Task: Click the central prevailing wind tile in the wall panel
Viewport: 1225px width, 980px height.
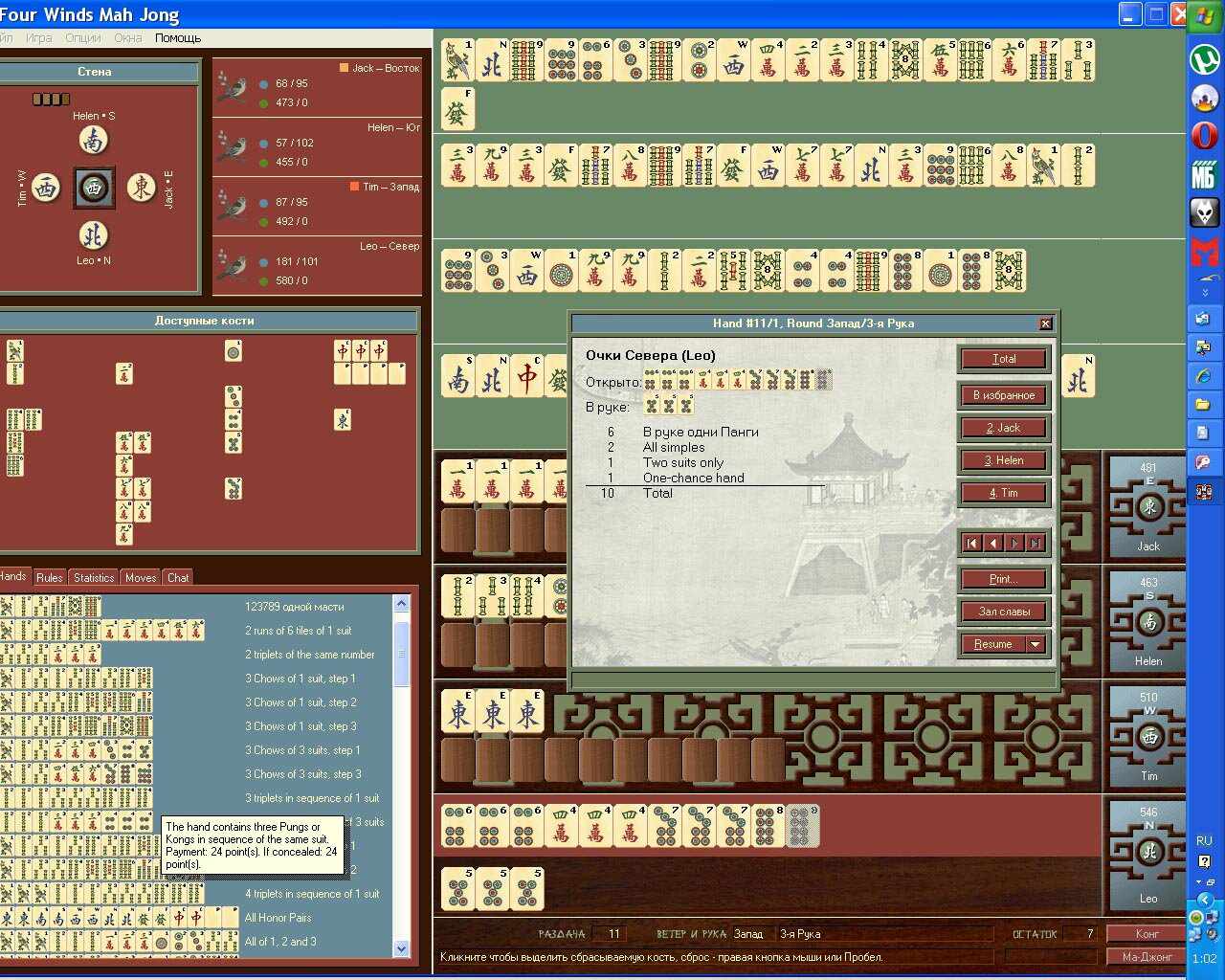Action: 94,188
